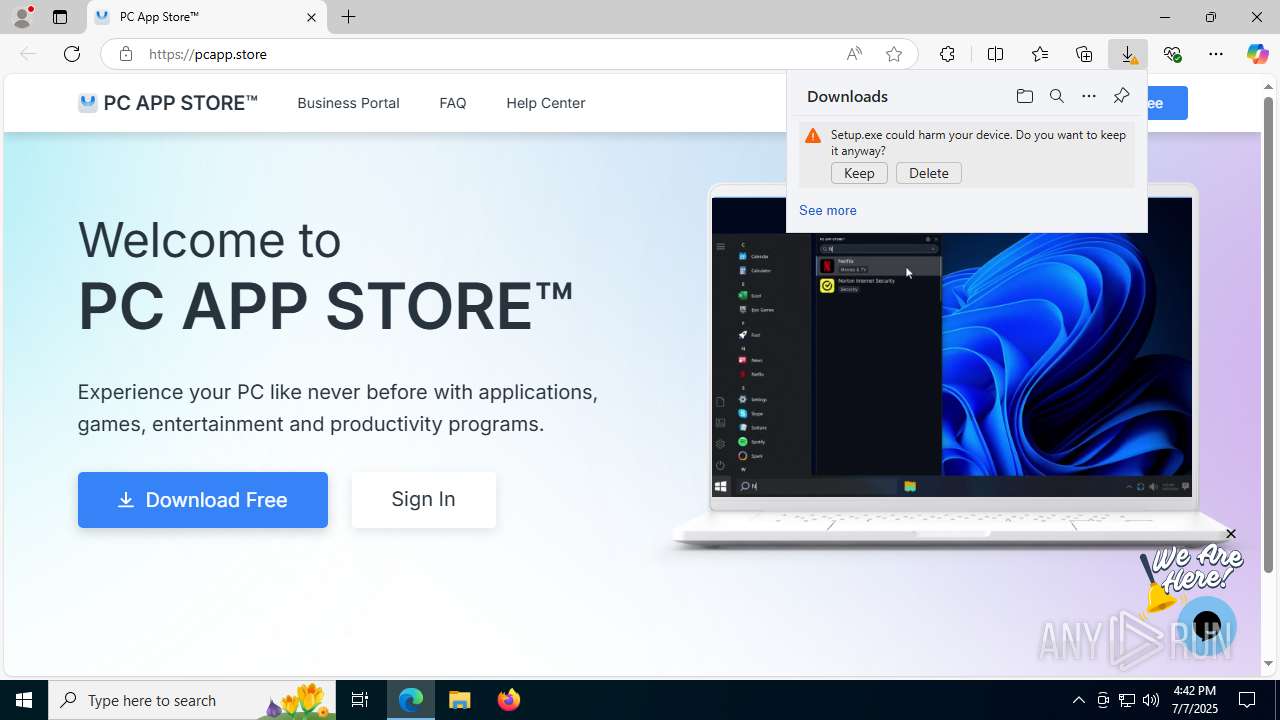Click the Download Free button
This screenshot has width=1280, height=720.
click(x=203, y=500)
